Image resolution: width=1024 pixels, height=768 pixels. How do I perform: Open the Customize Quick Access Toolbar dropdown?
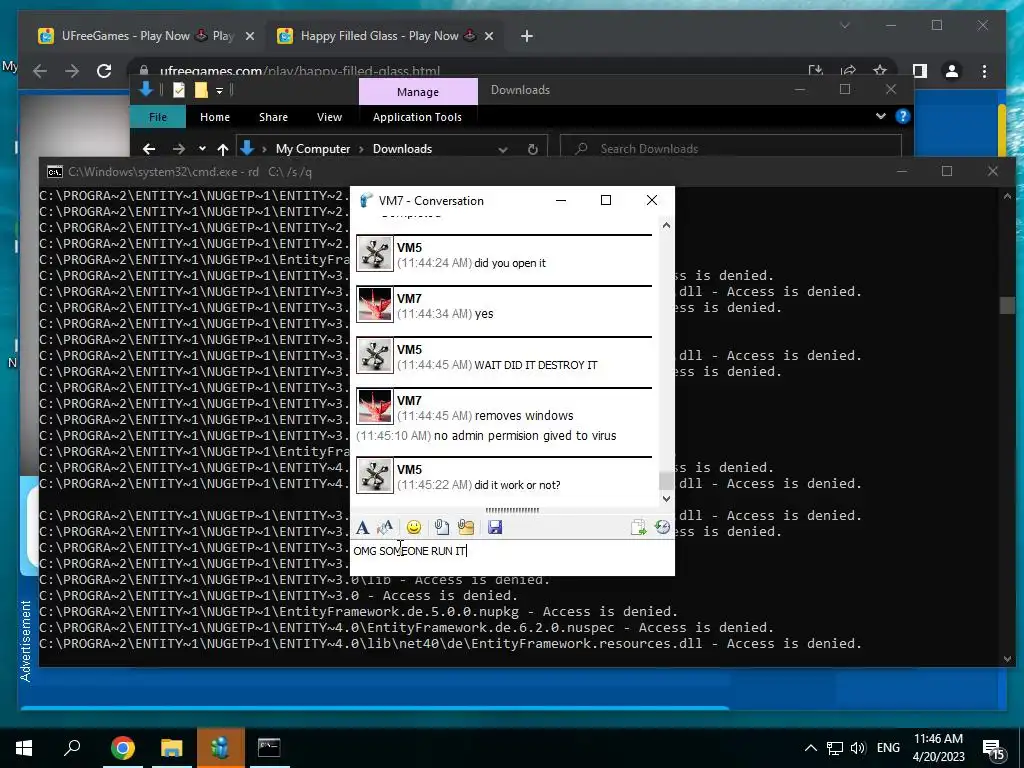coord(219,90)
